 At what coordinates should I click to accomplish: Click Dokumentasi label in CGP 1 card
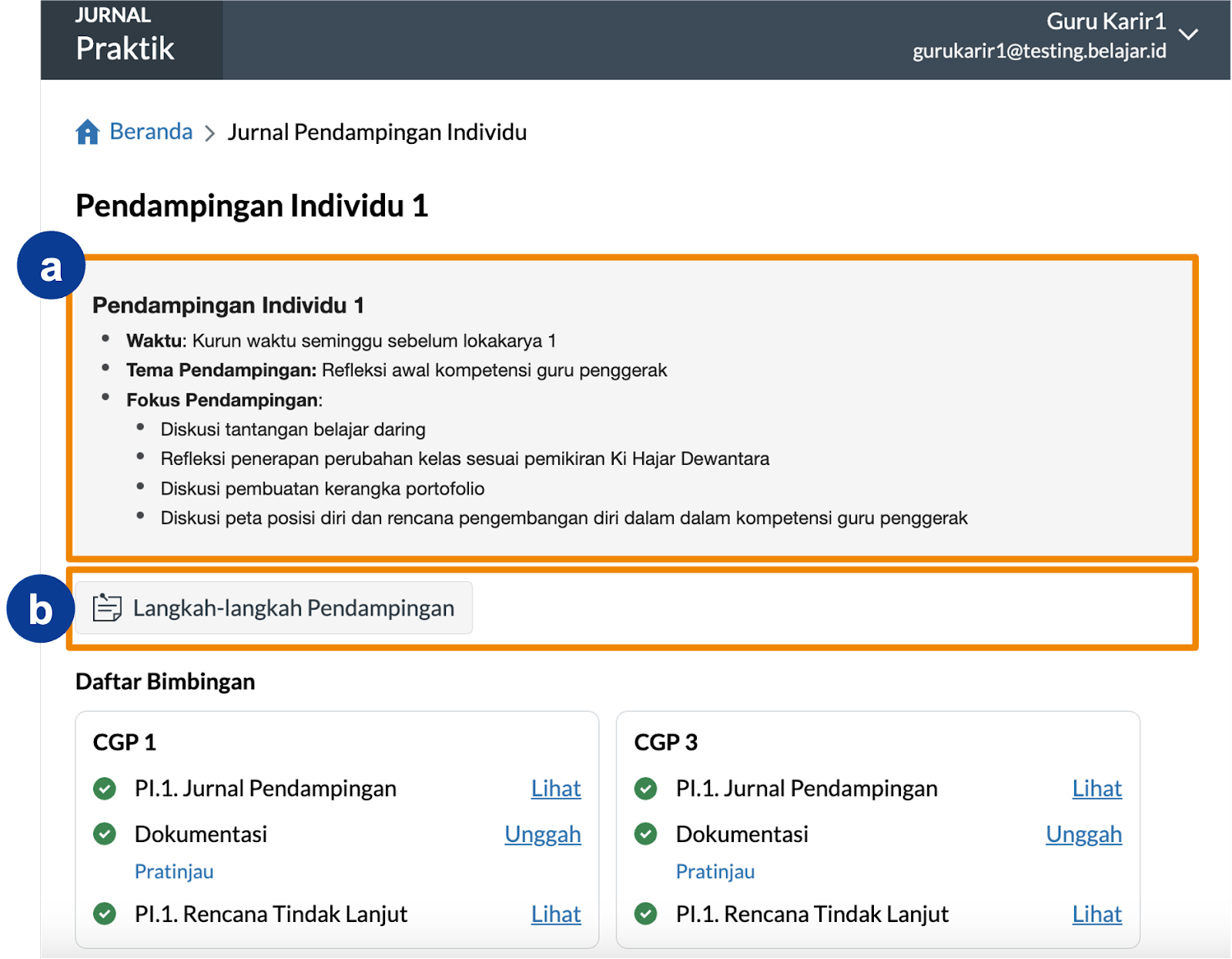click(201, 834)
